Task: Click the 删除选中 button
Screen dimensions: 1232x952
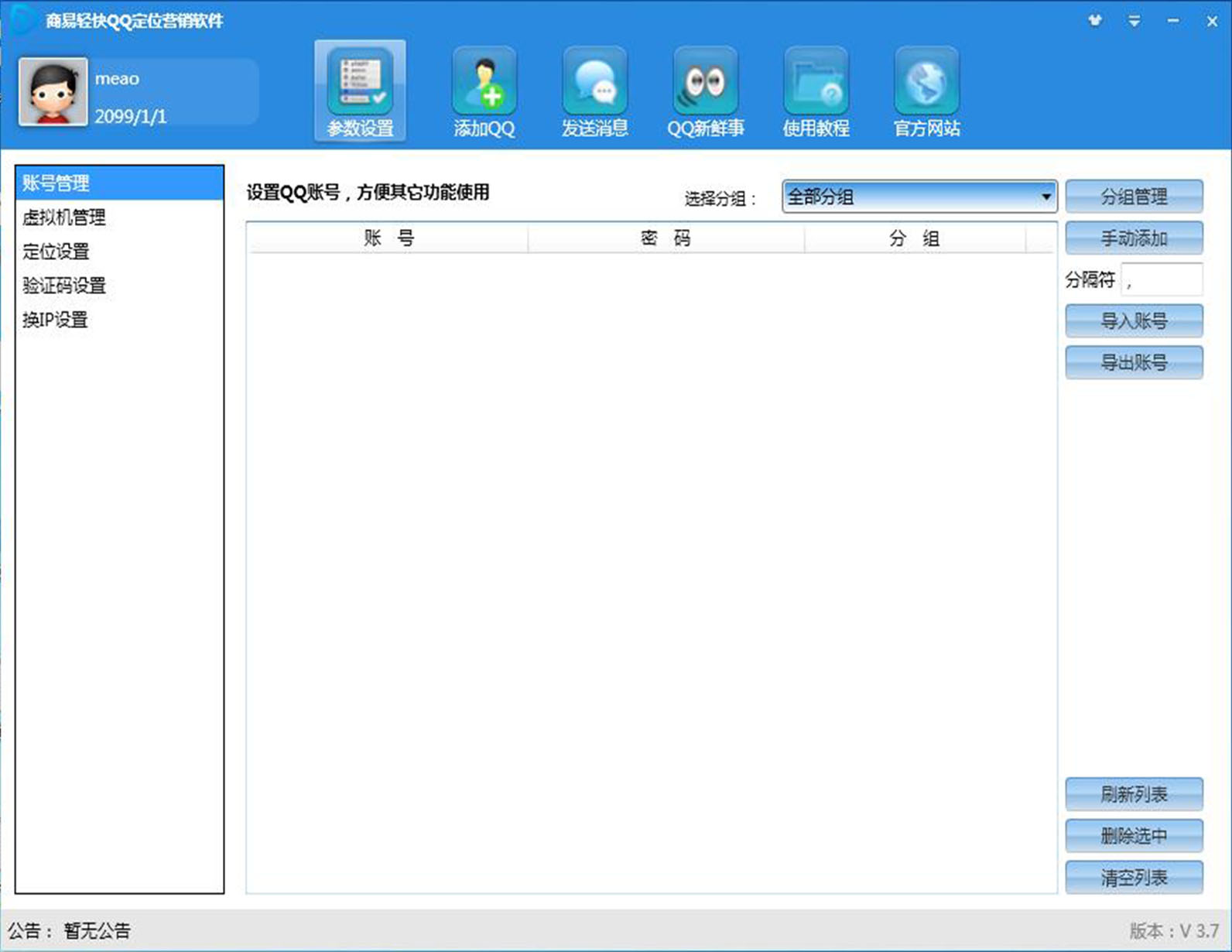Action: 1134,836
